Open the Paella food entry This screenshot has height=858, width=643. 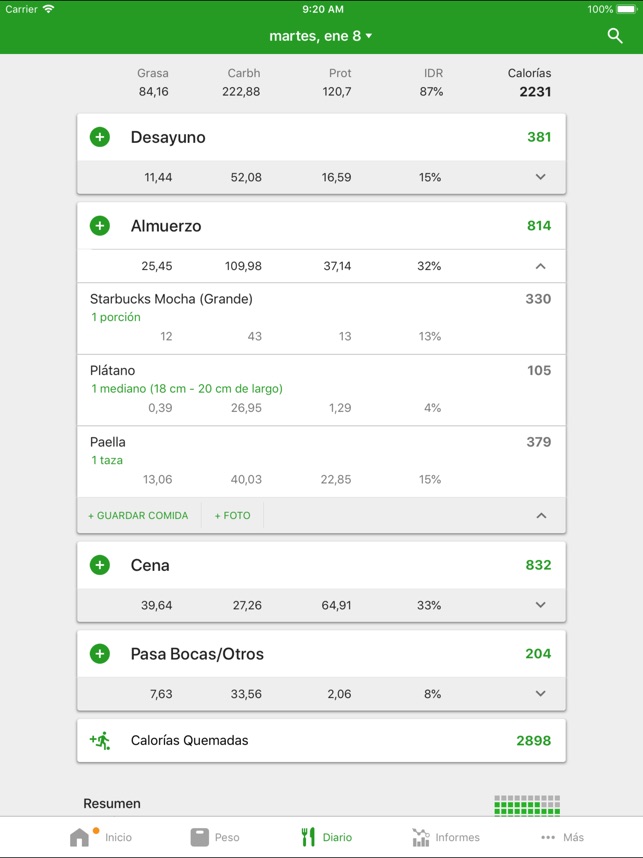pos(321,461)
